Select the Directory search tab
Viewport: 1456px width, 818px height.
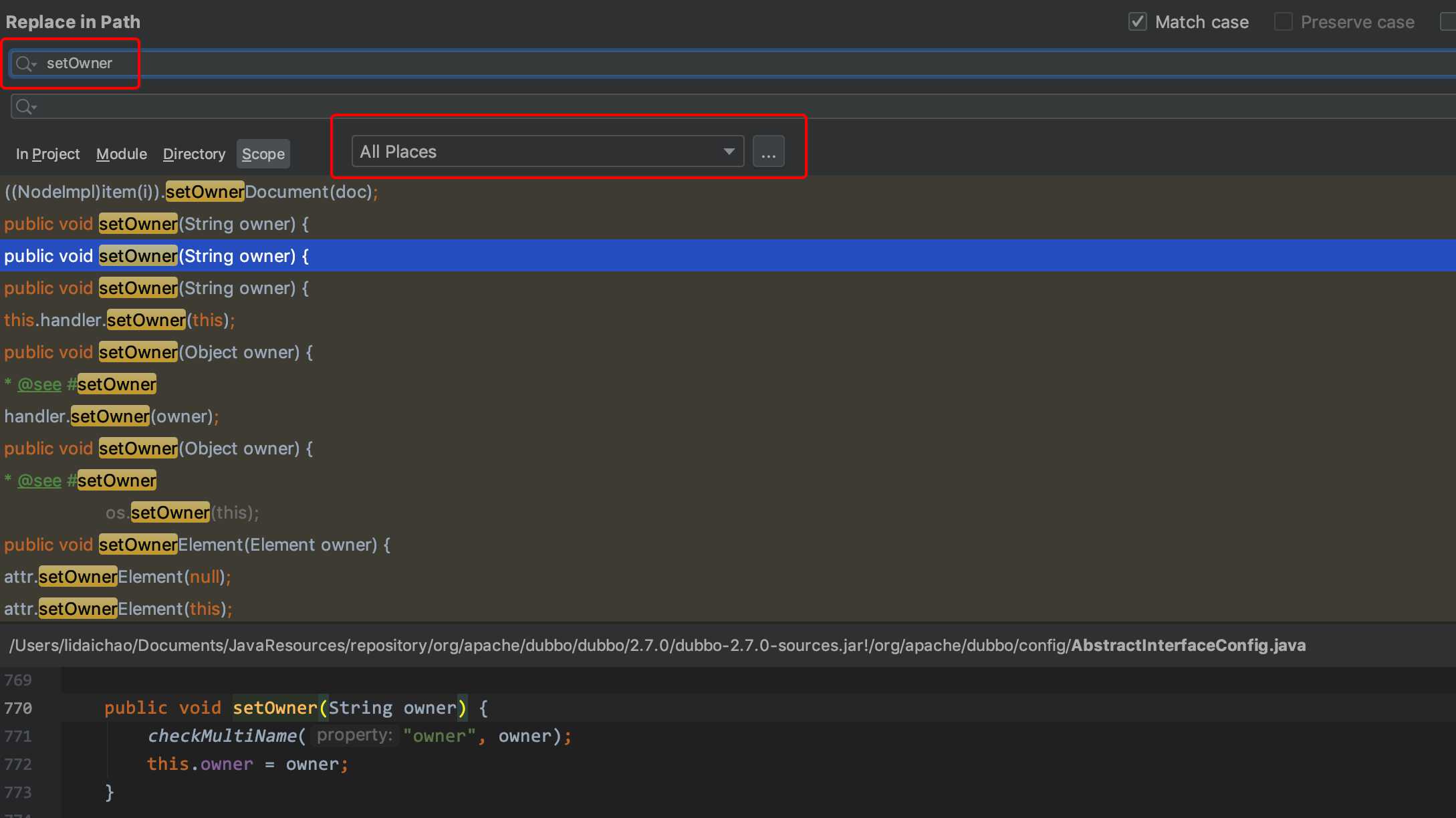pyautogui.click(x=194, y=152)
